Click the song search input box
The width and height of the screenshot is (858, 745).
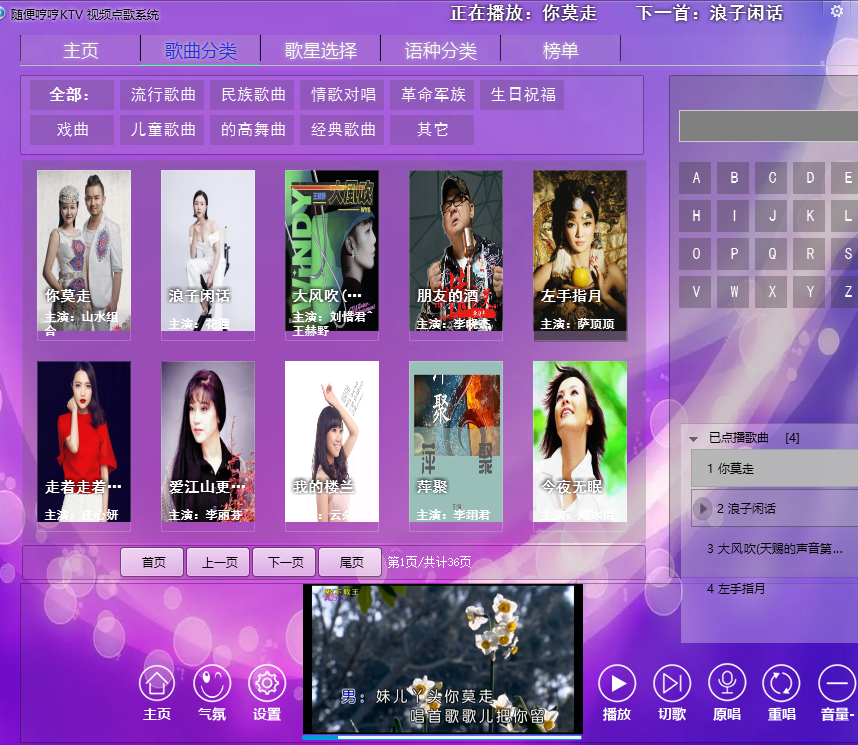pyautogui.click(x=768, y=126)
